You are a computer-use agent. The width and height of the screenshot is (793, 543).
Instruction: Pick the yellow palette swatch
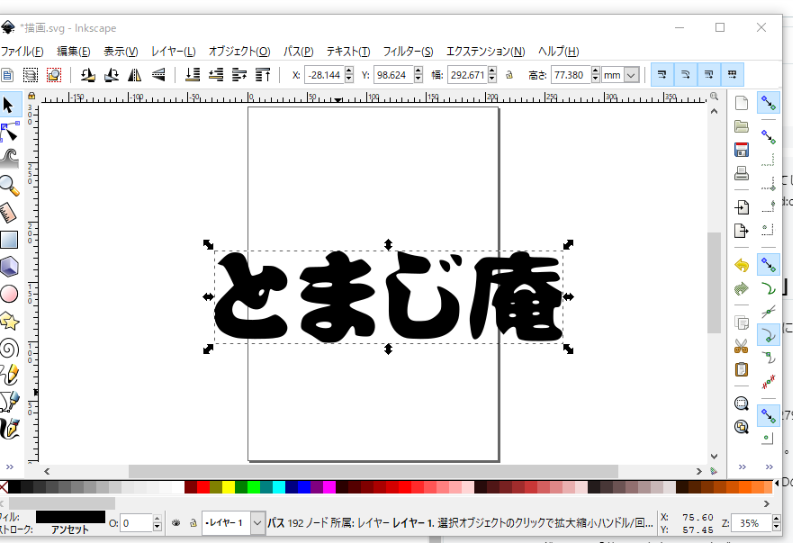coord(228,487)
